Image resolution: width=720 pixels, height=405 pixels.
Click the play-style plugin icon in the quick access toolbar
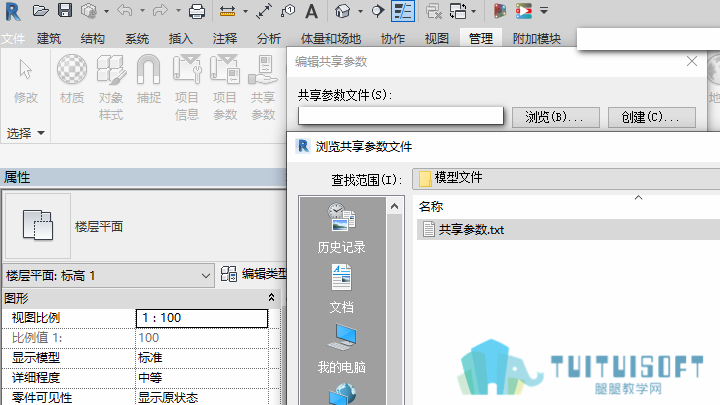pyautogui.click(x=523, y=11)
